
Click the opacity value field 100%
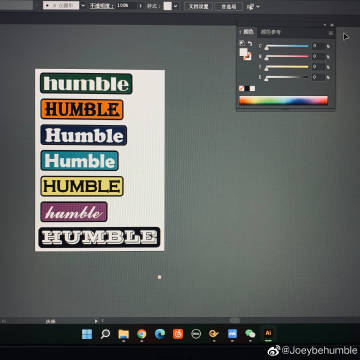[x=127, y=6]
